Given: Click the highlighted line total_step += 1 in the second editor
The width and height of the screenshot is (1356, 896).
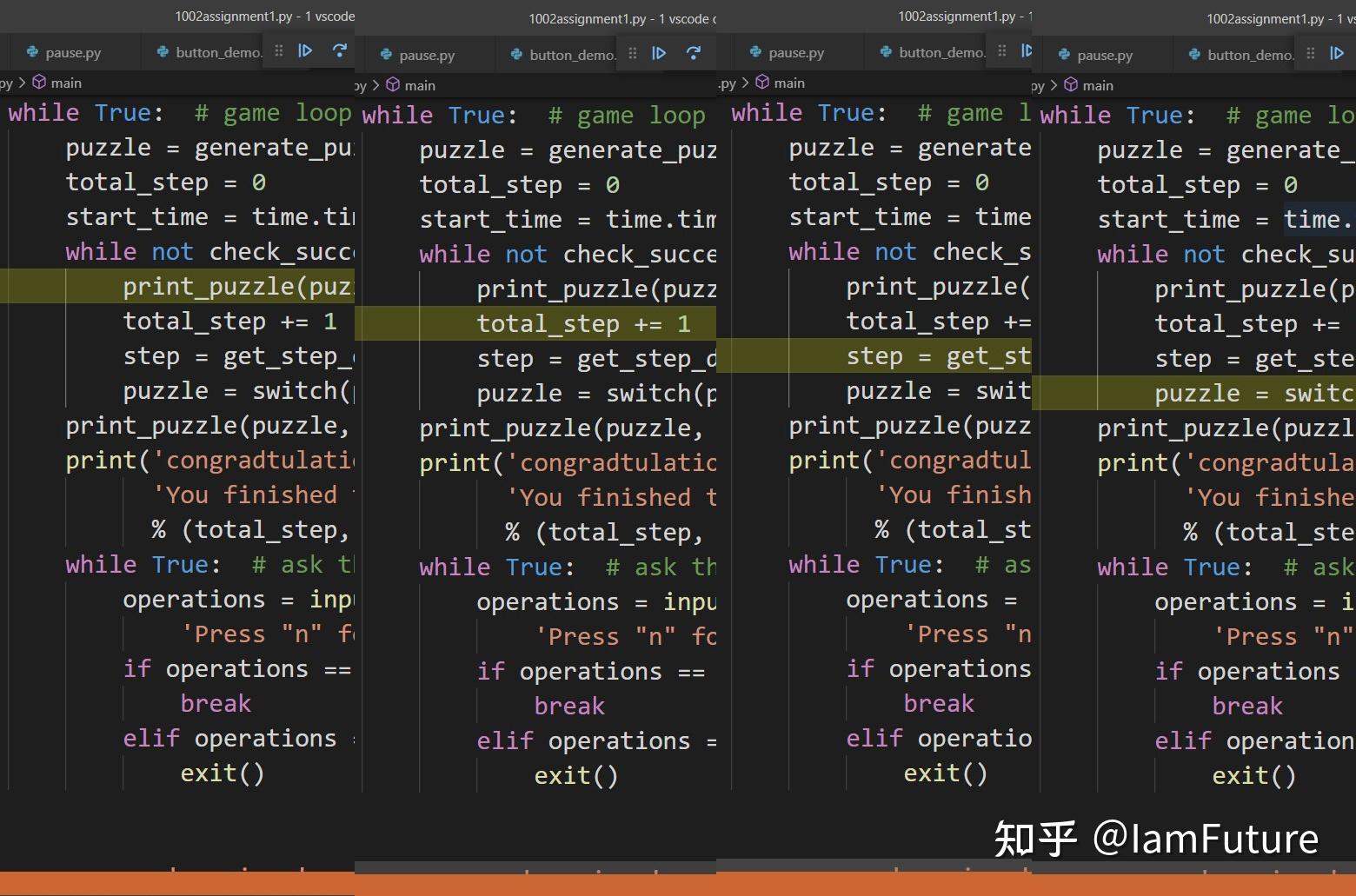Looking at the screenshot, I should tap(582, 323).
